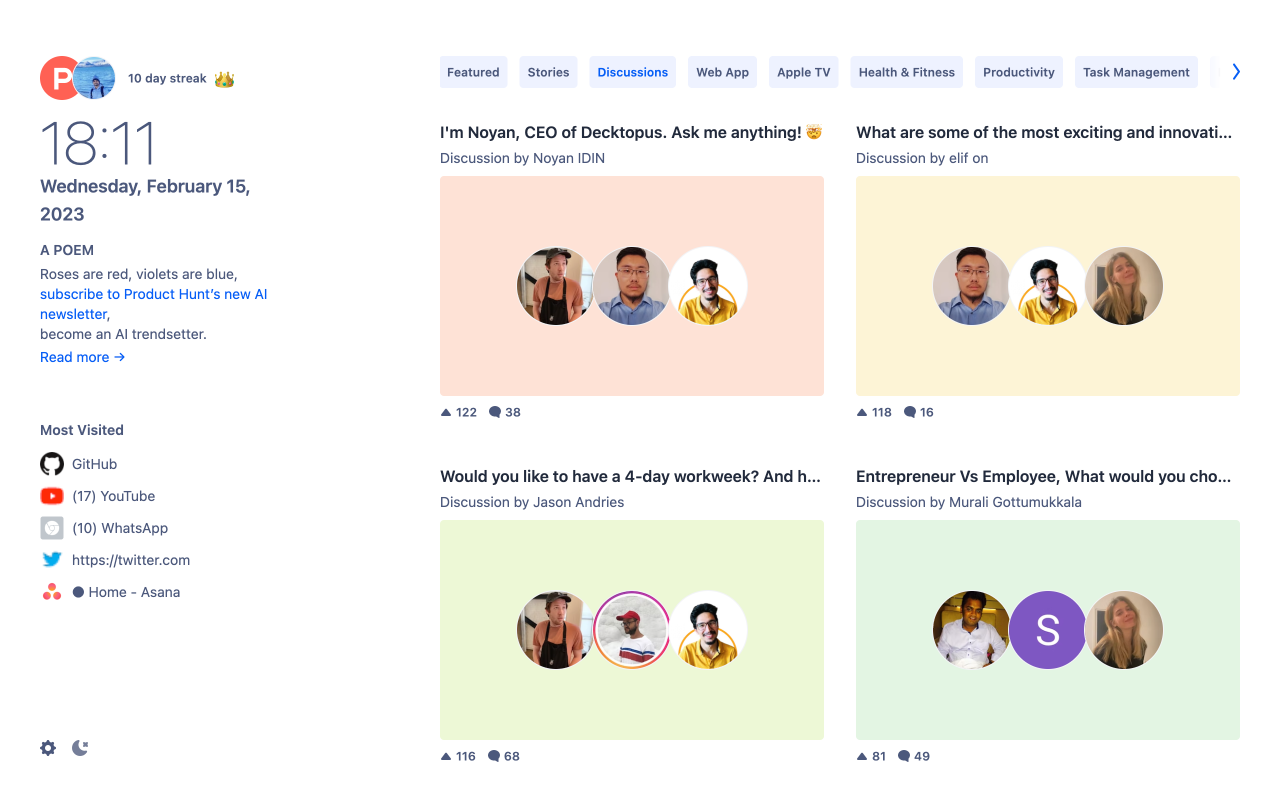Open the (10) WhatsApp link
The image size is (1280, 800).
[120, 528]
